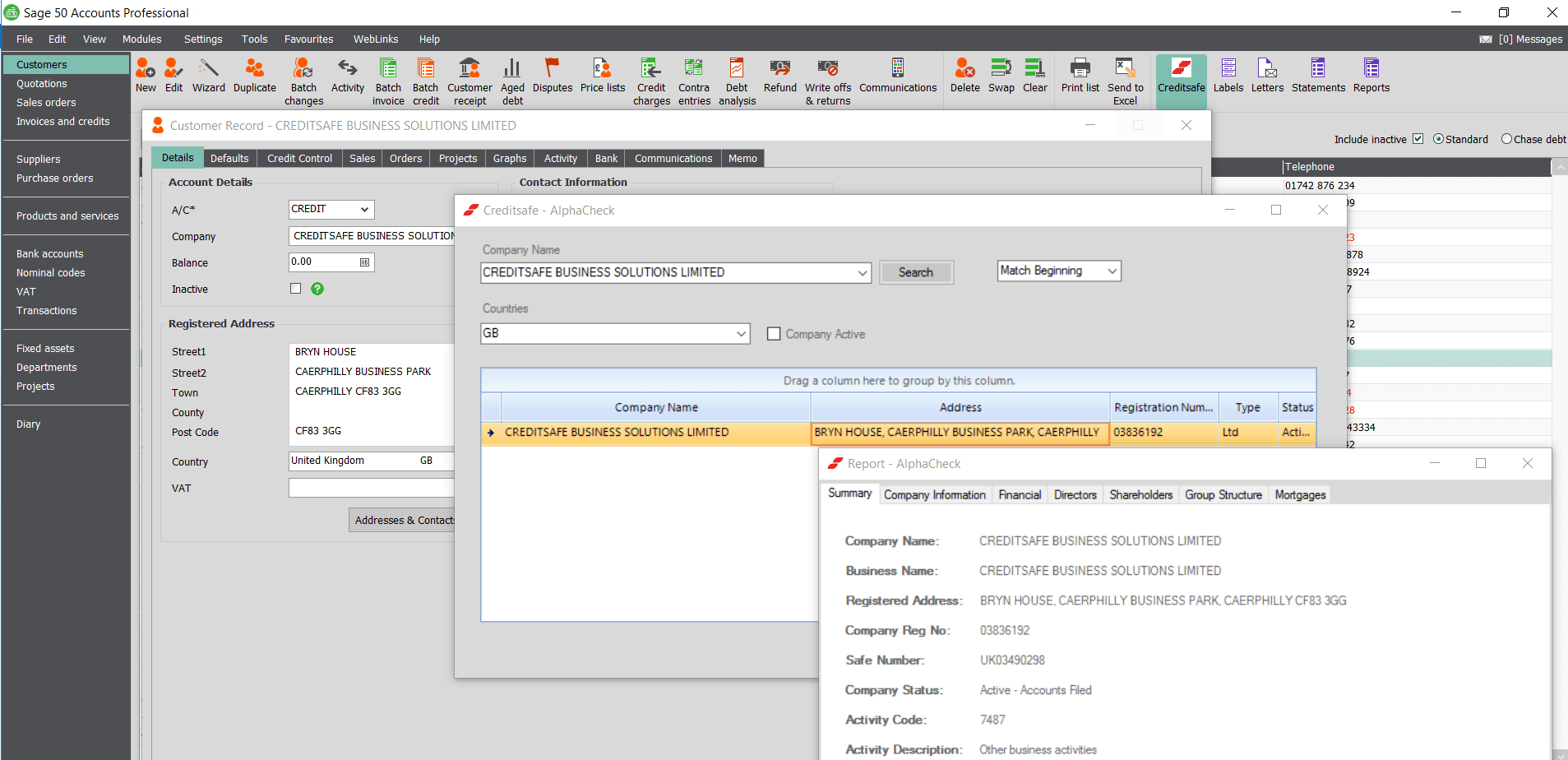Click the Registration Number column header
The width and height of the screenshot is (1568, 760).
coord(1163,408)
